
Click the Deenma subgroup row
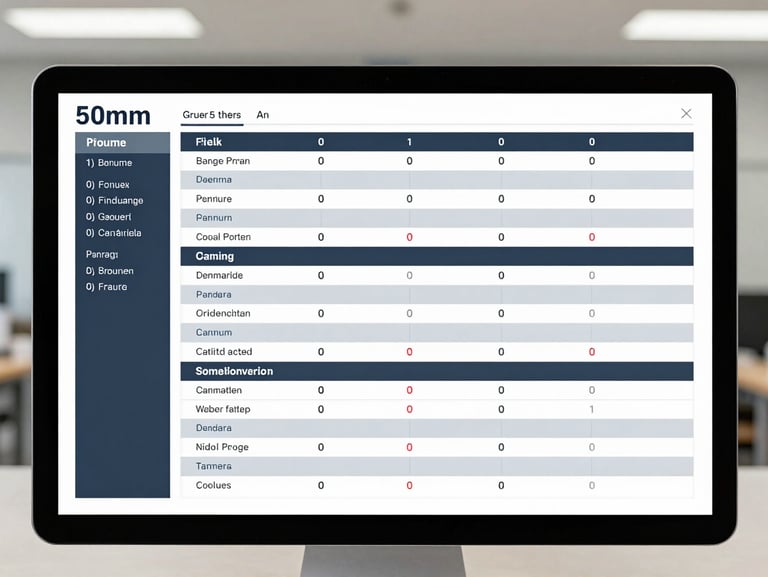click(x=437, y=180)
